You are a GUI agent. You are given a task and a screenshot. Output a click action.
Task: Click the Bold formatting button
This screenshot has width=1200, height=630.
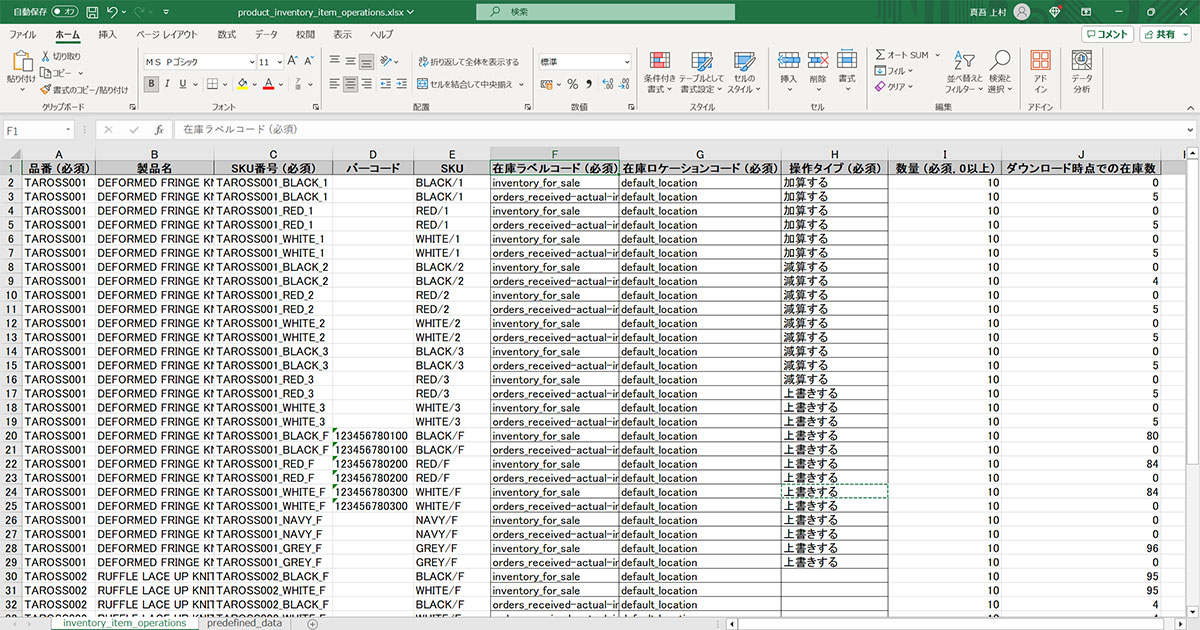(151, 84)
